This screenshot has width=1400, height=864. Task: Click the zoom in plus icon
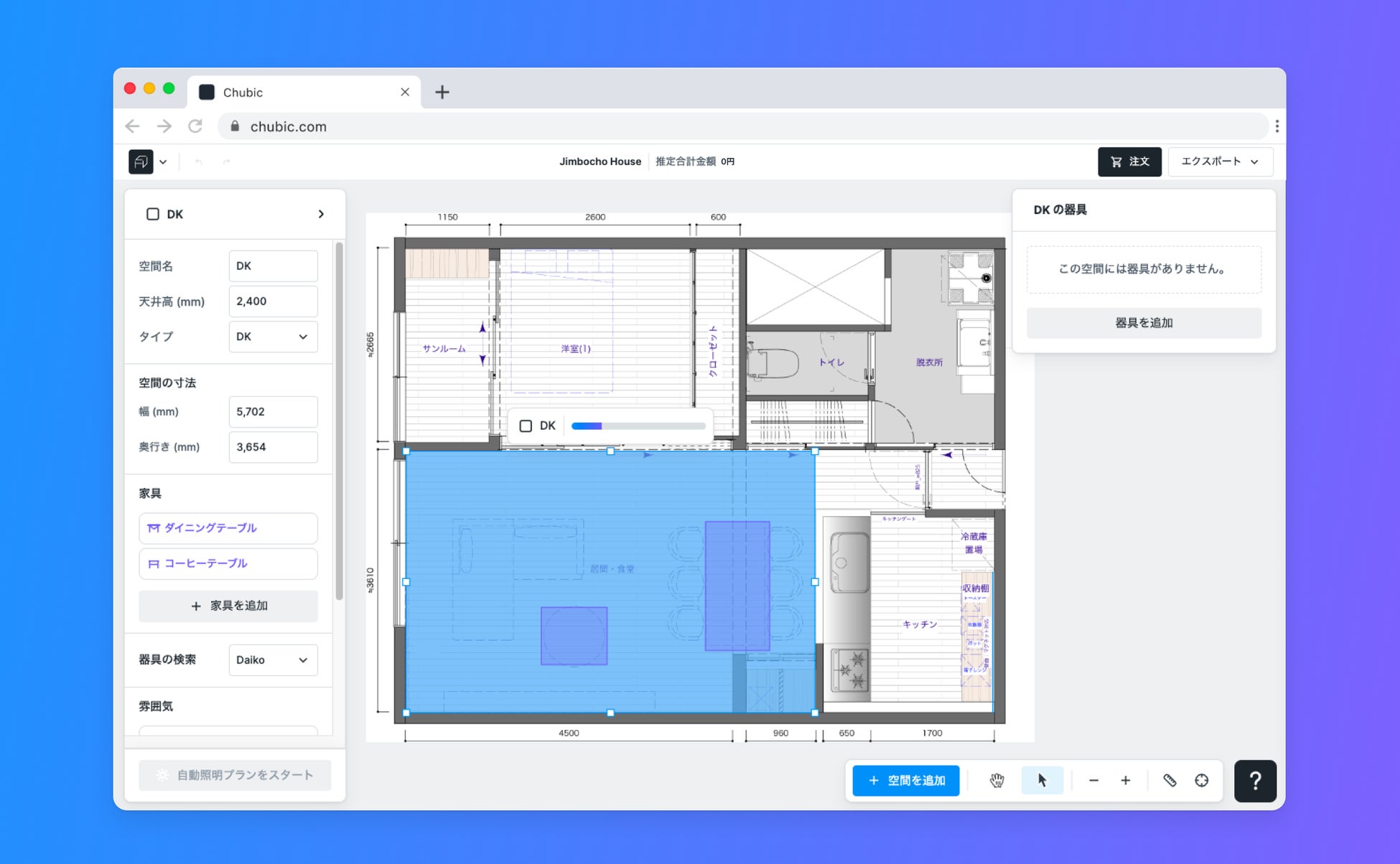1125,780
